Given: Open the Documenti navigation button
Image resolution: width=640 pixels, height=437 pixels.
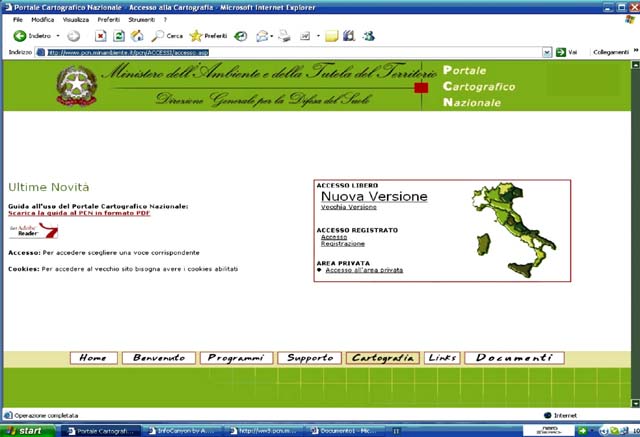Looking at the screenshot, I should click(514, 358).
